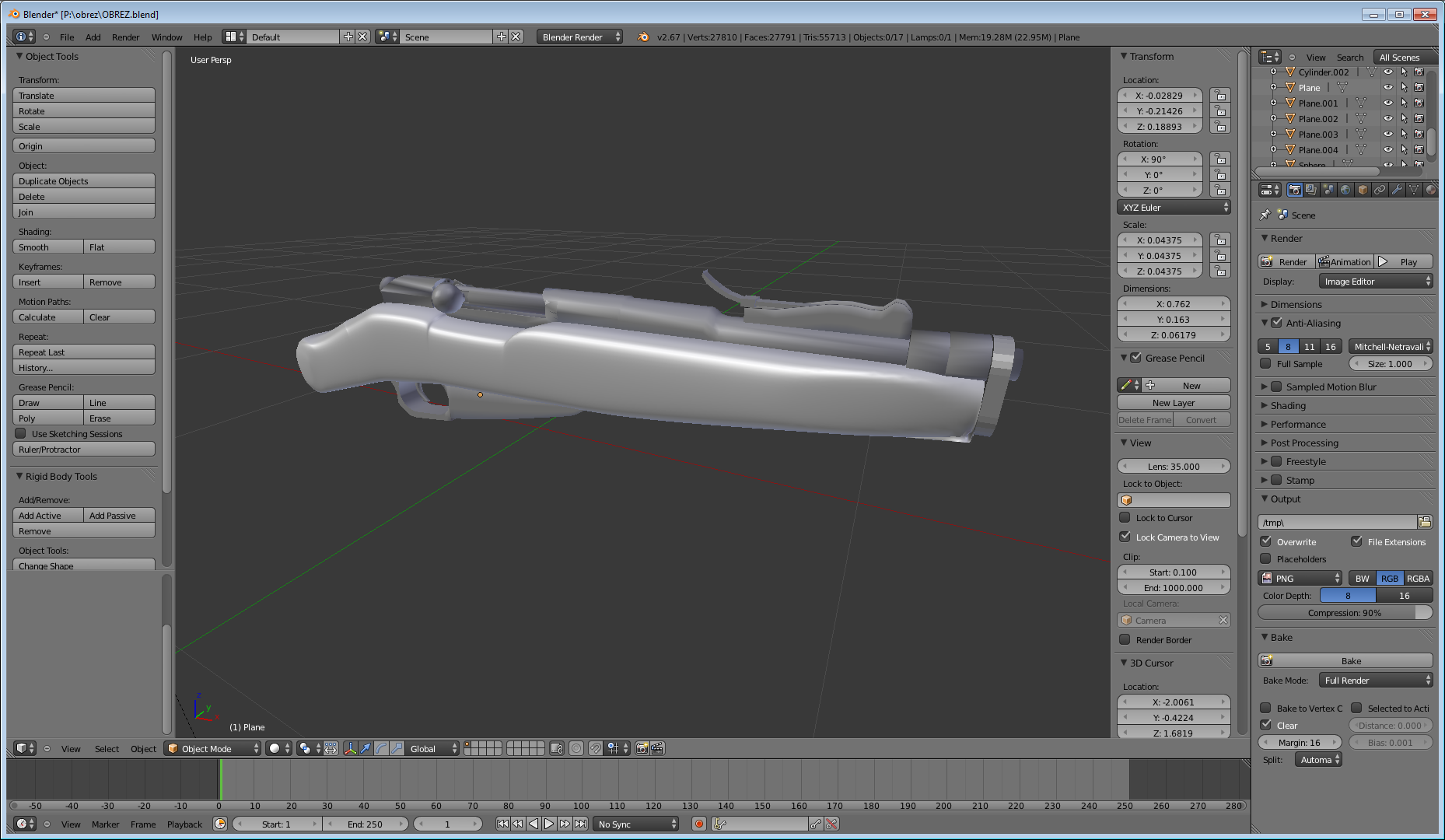Open the Render menu in top bar
This screenshot has height=840, width=1445.
(125, 37)
